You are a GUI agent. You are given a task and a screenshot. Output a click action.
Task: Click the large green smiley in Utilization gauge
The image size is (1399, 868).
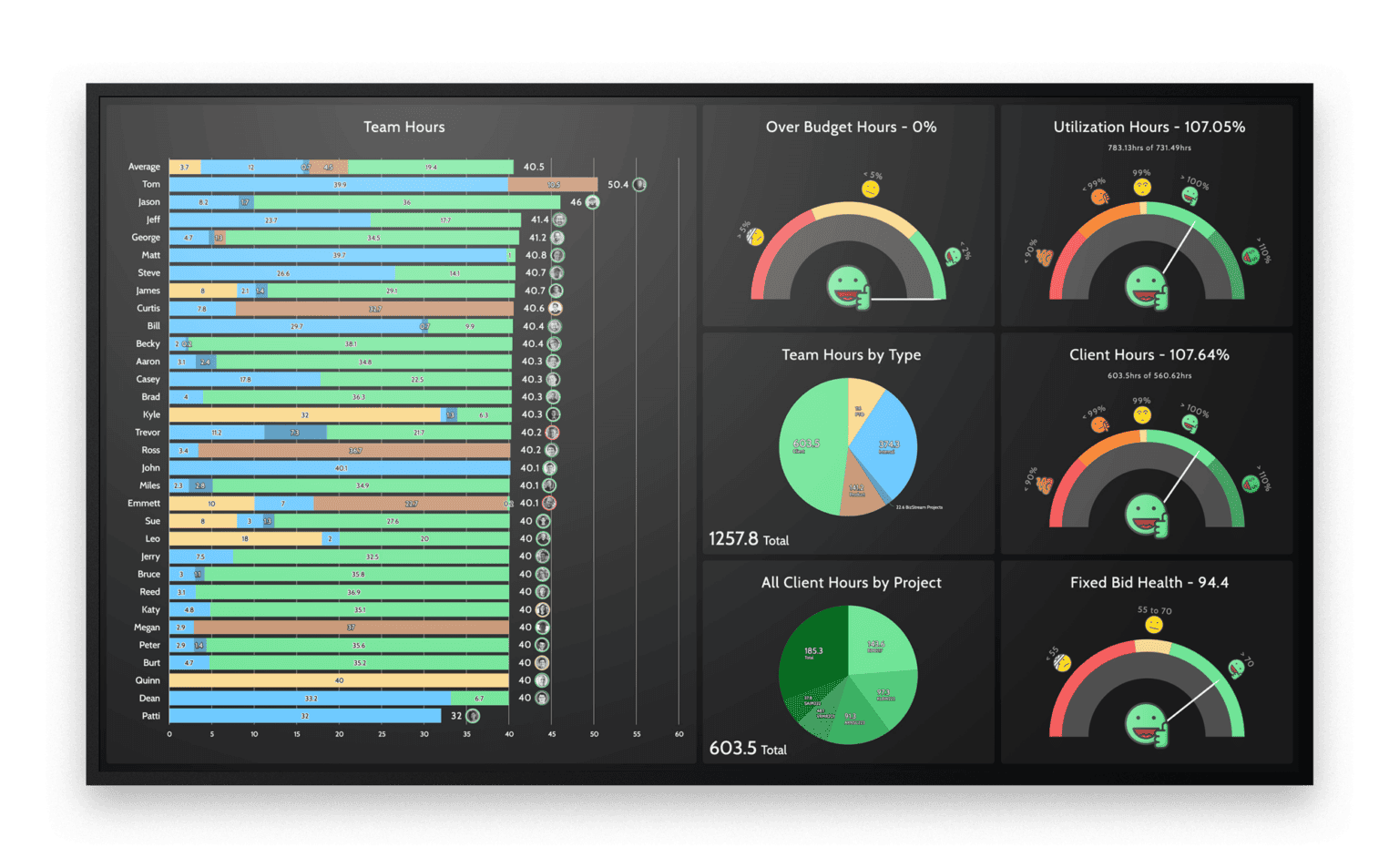(1147, 288)
